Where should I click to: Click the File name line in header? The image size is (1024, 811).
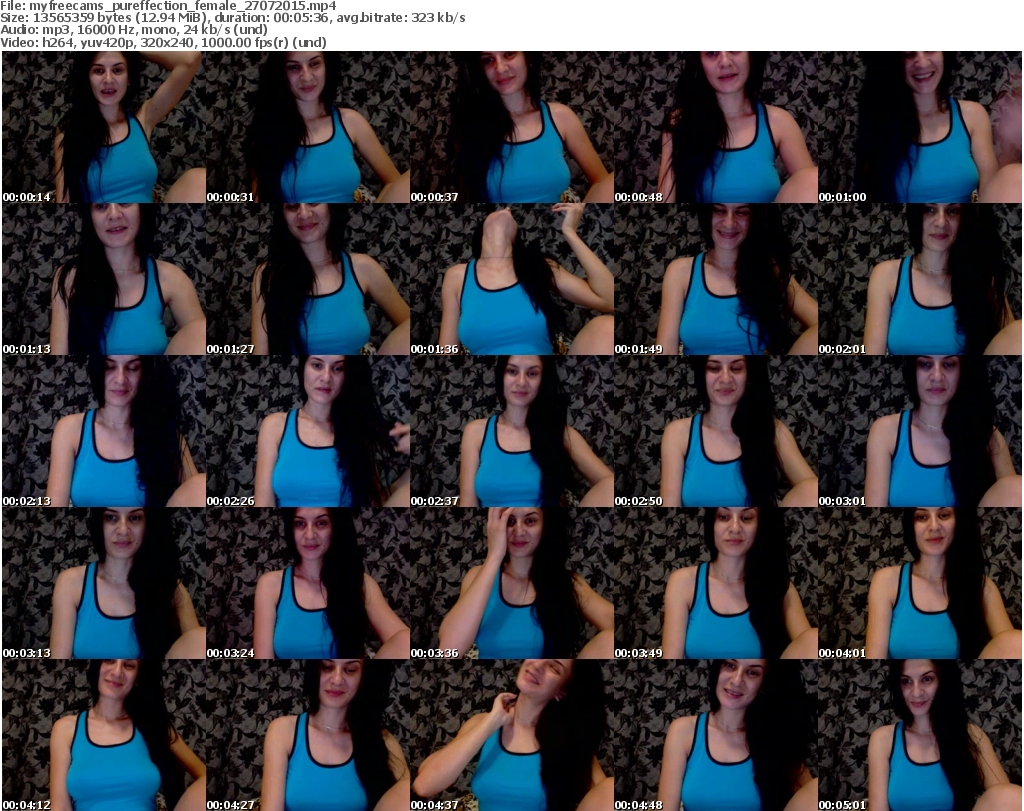pos(168,6)
